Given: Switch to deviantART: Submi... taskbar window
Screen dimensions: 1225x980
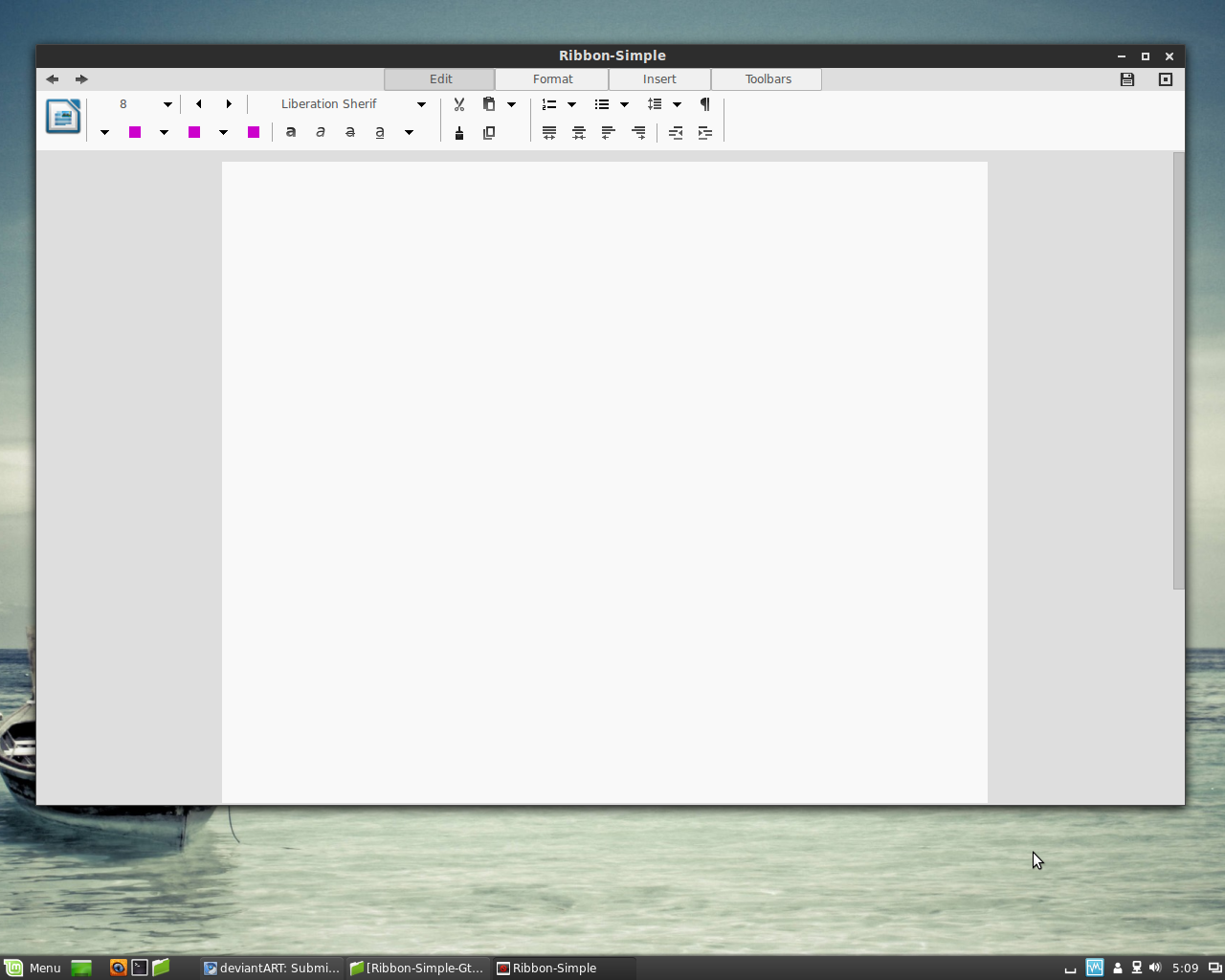Looking at the screenshot, I should pos(272,968).
